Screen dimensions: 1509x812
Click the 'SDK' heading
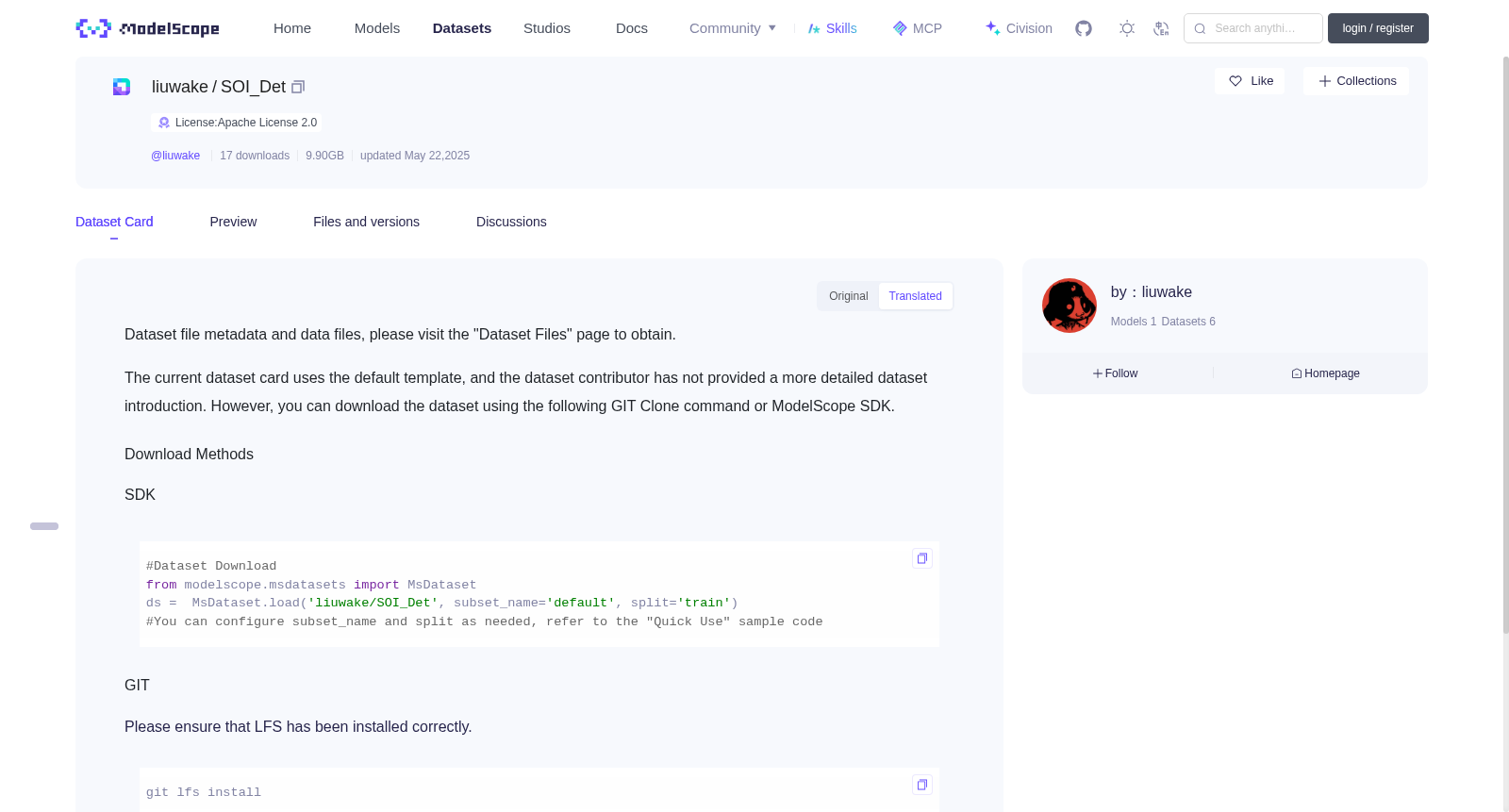140,495
